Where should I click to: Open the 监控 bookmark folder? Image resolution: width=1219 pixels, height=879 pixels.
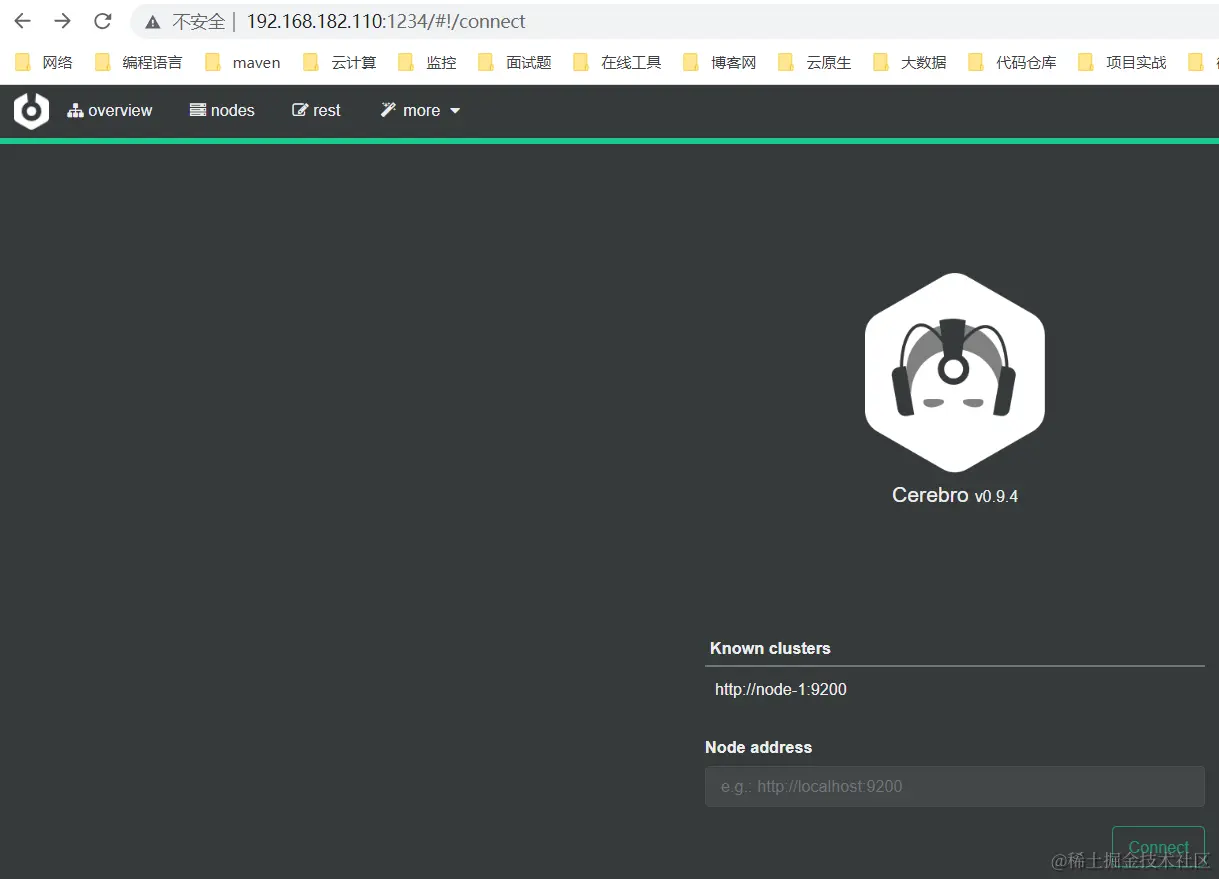click(427, 62)
